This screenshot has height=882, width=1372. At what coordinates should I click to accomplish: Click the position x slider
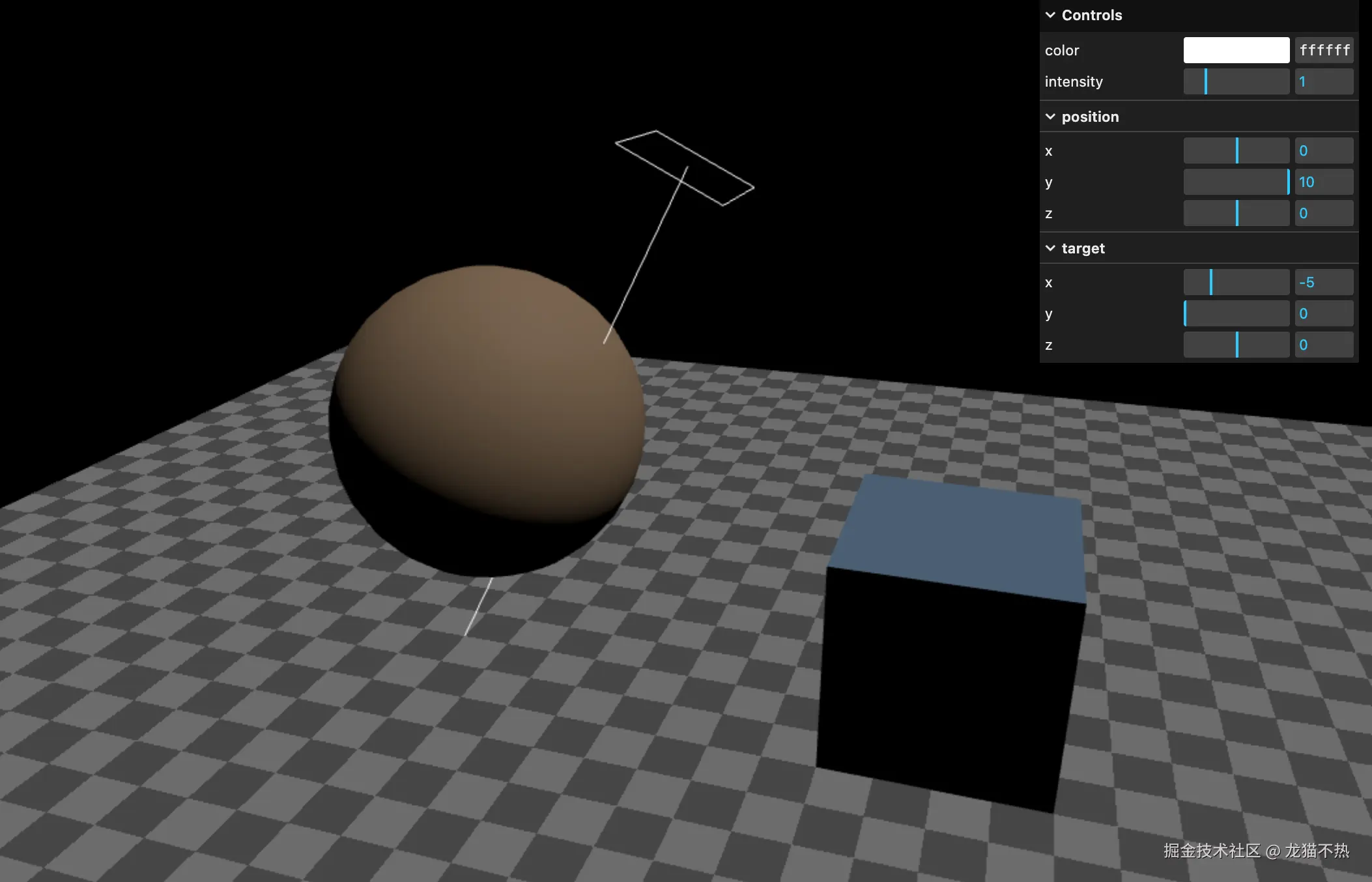click(1236, 150)
